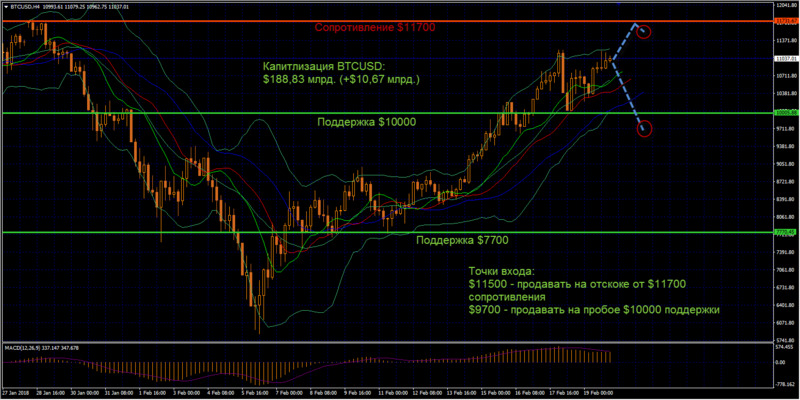Click the 9051.80 price axis label

[786, 165]
